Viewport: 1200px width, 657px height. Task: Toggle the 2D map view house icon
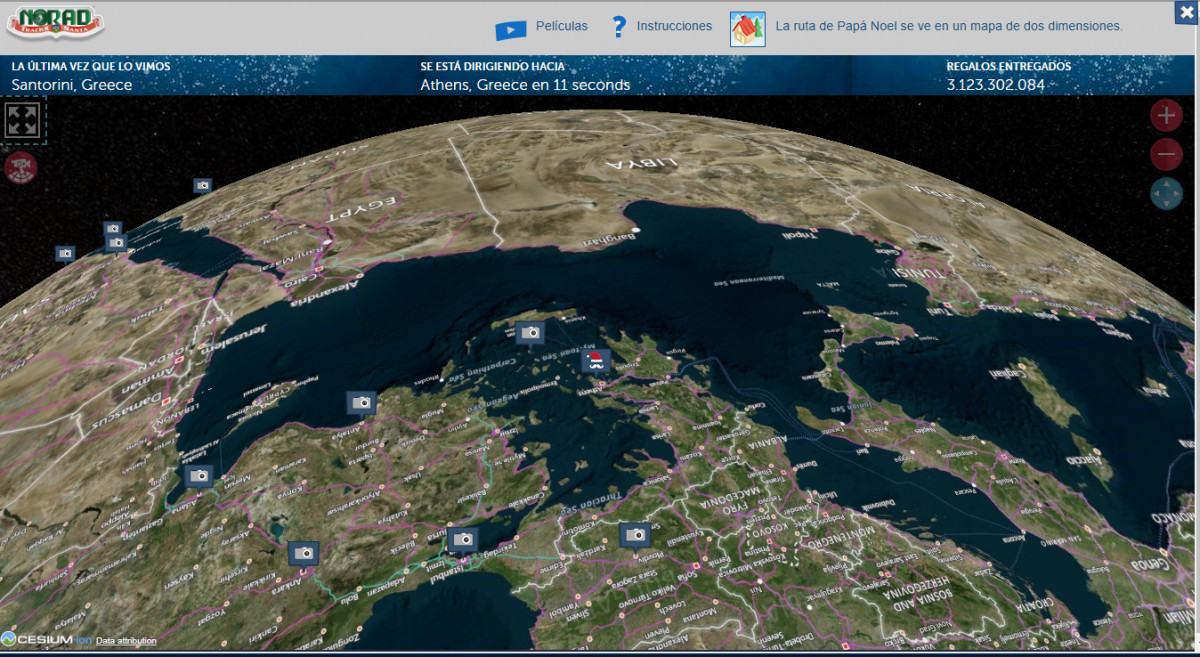(x=747, y=27)
